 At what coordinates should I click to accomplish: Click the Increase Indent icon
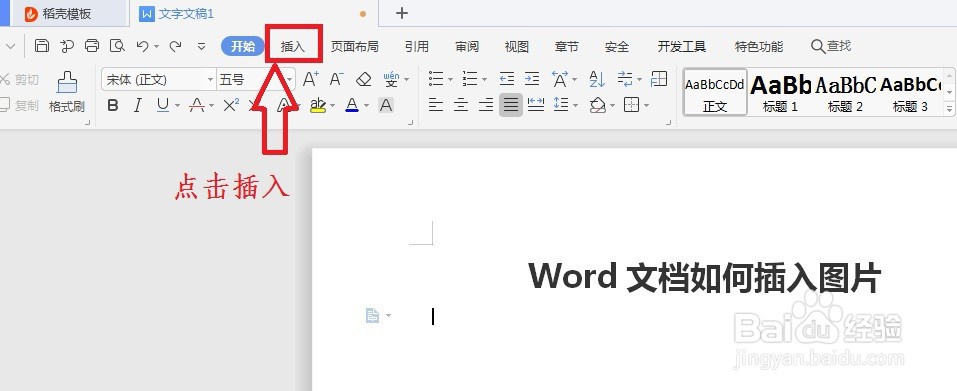(532, 79)
